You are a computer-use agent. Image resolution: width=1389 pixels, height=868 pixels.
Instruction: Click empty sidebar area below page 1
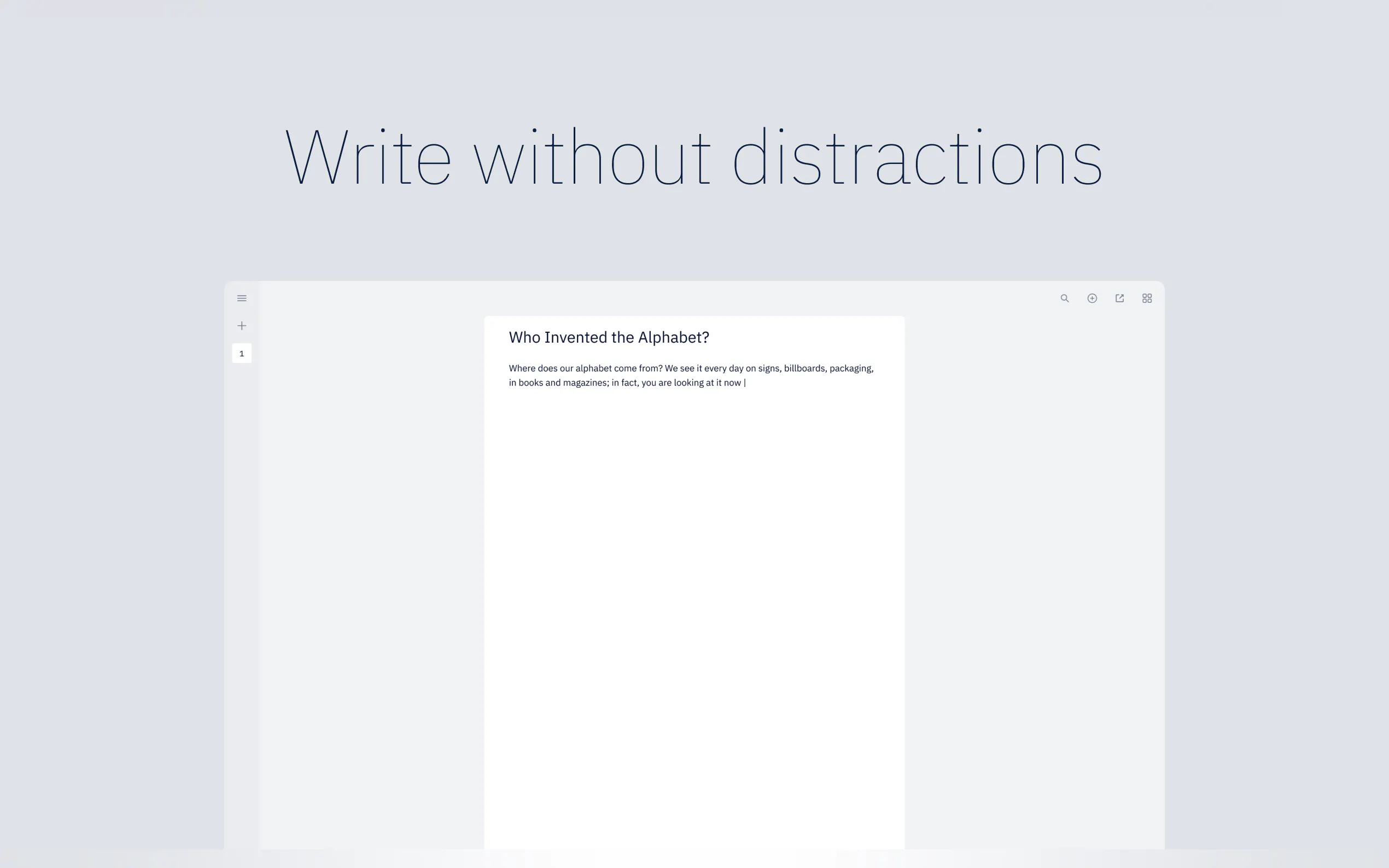[x=242, y=517]
